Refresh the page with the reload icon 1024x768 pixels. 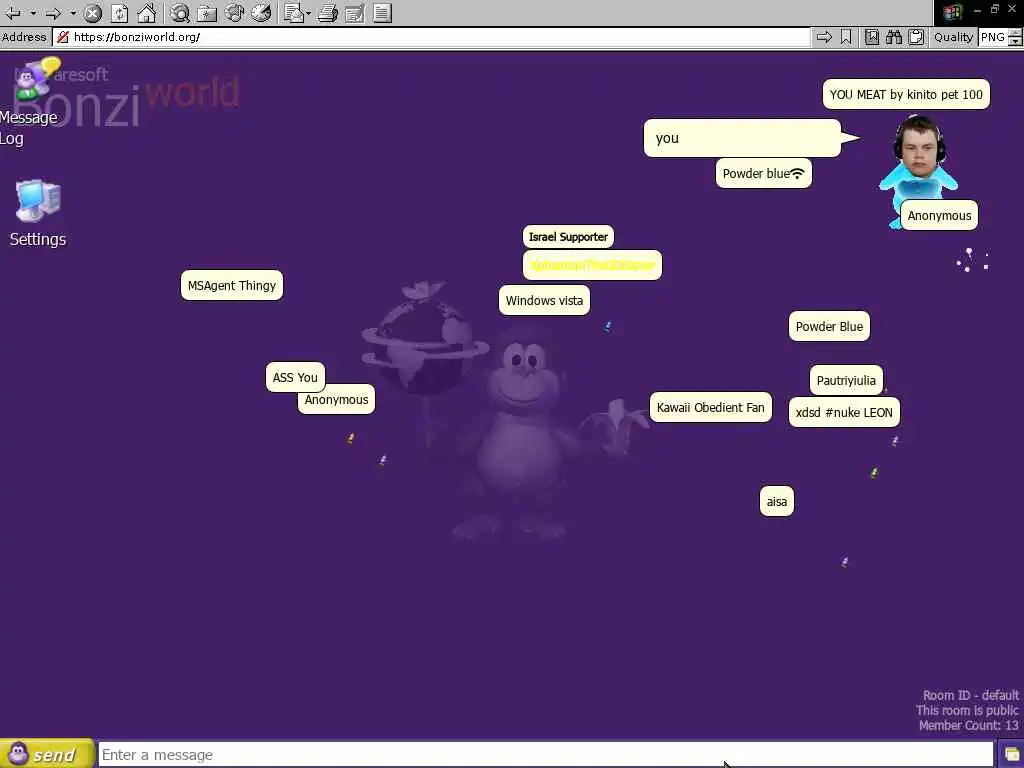[120, 12]
